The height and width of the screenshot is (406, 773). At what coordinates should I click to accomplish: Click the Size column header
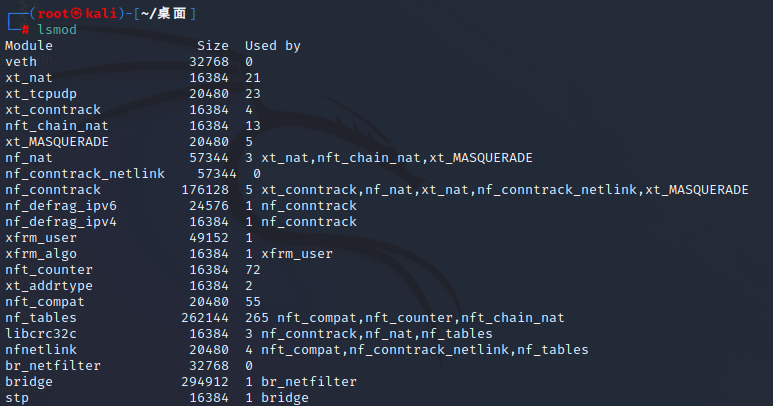(212, 46)
